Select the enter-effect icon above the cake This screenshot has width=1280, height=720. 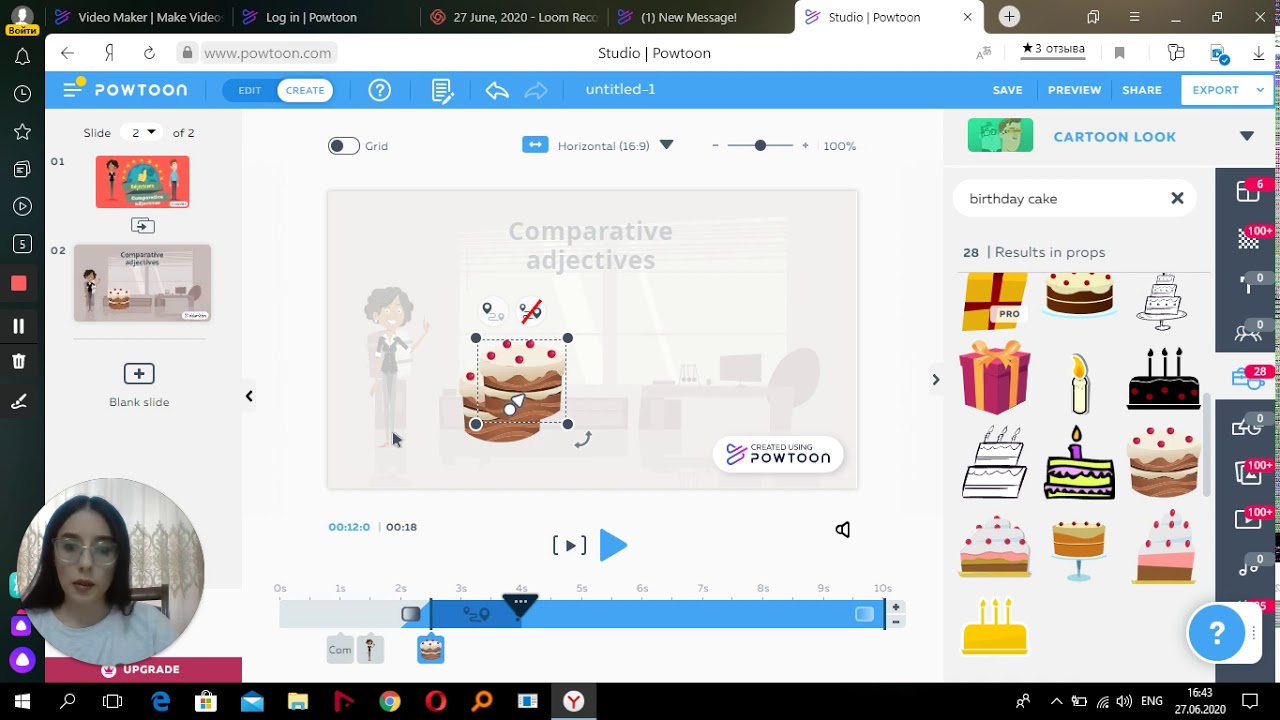(x=492, y=311)
